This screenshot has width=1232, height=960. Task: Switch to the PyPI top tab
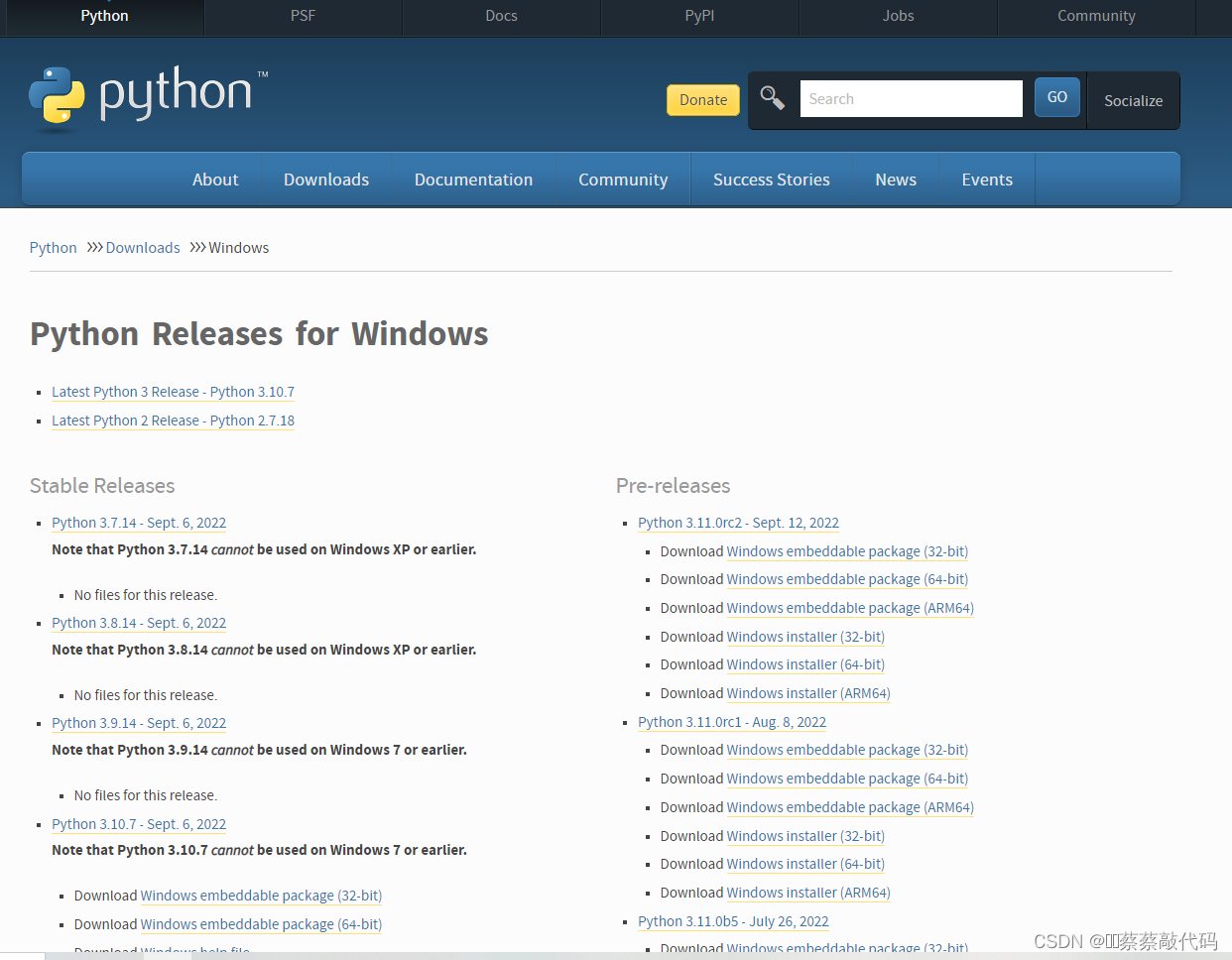pyautogui.click(x=699, y=16)
